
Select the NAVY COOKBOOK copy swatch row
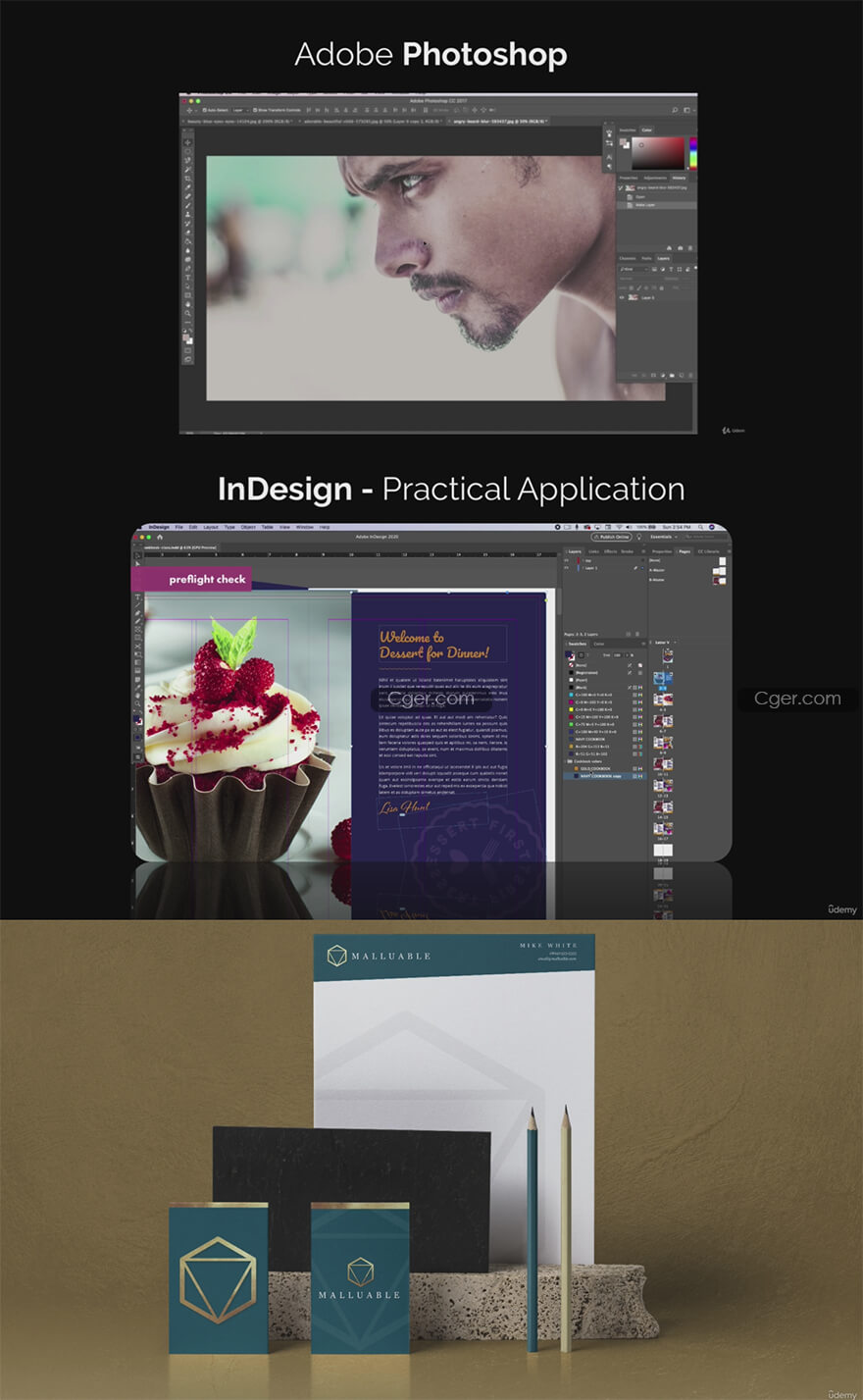coord(604,776)
